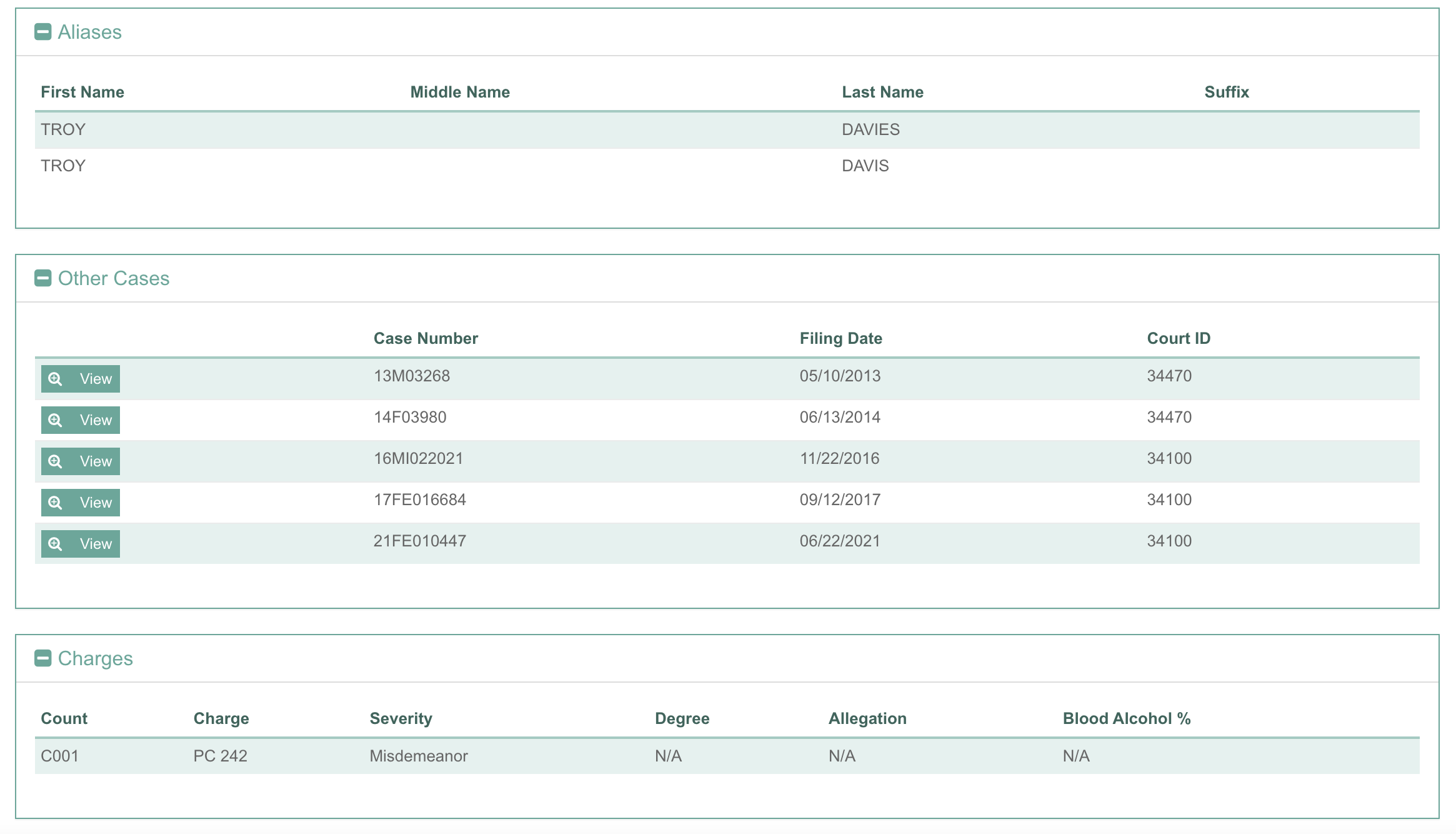Click magnifier icon for case 14F03980

pos(56,420)
